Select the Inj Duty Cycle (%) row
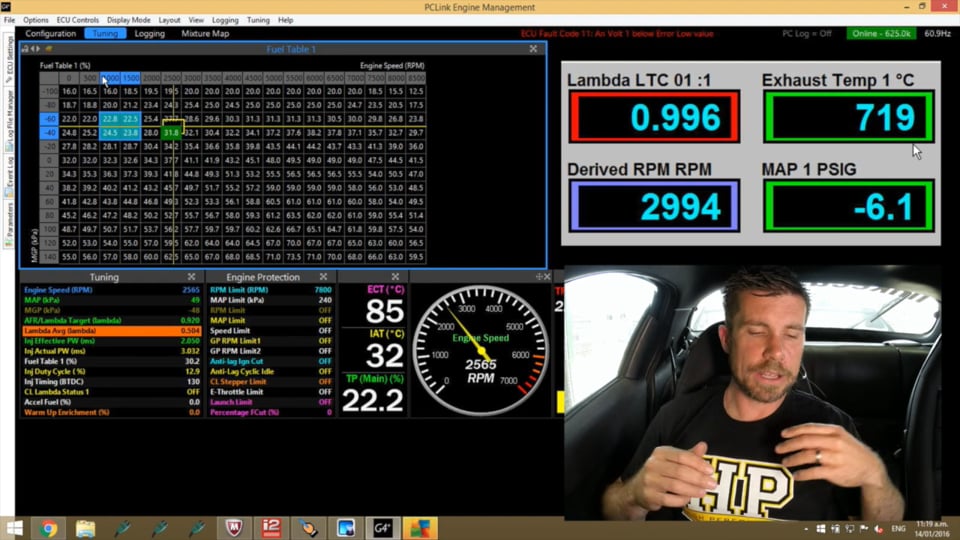 (x=111, y=372)
